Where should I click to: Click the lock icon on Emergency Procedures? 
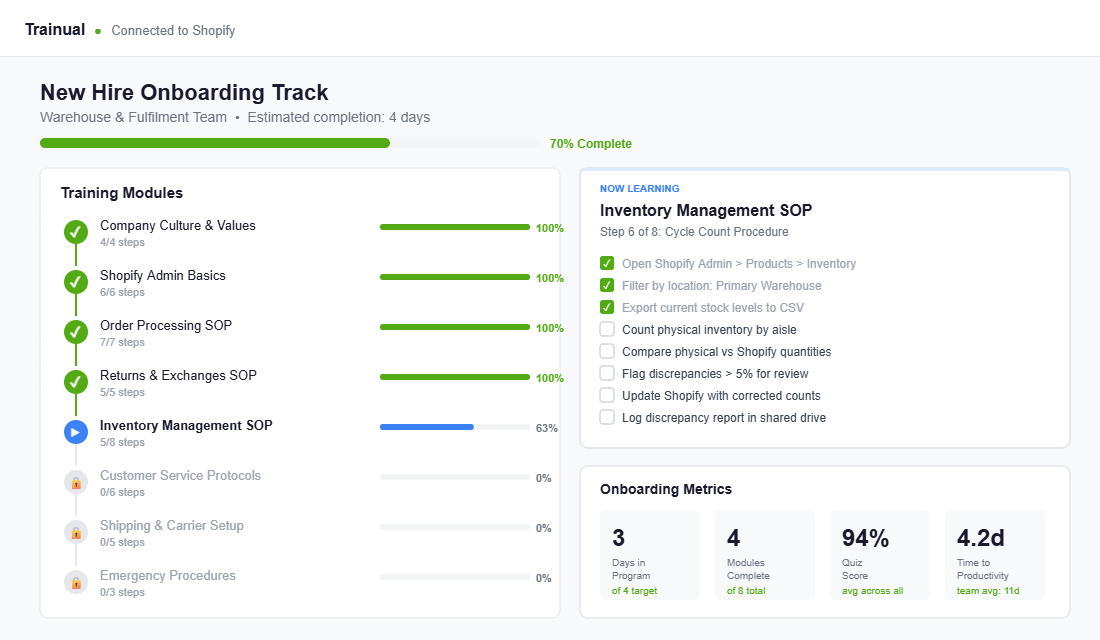pos(76,582)
